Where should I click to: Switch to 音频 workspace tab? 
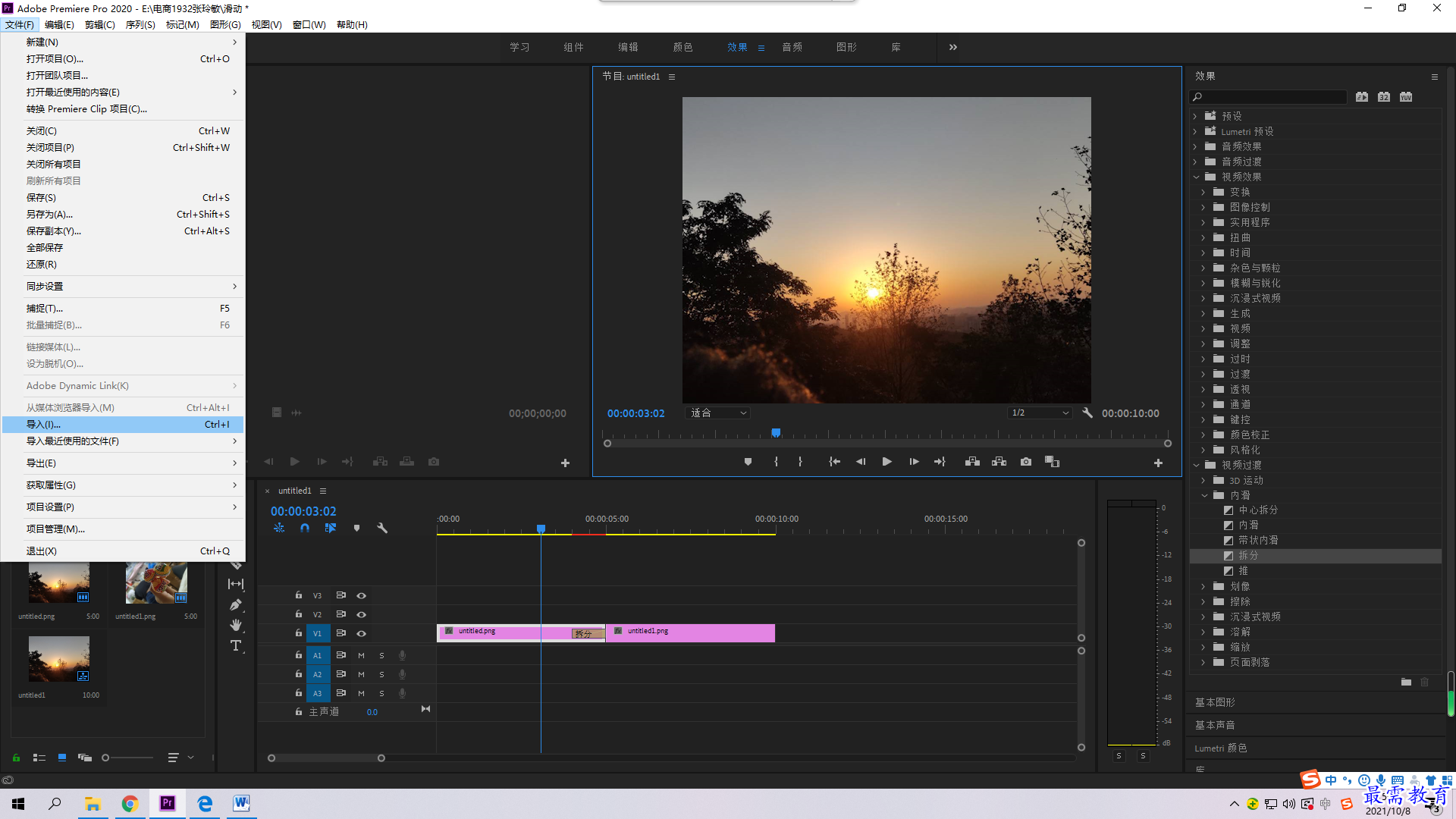pos(792,47)
